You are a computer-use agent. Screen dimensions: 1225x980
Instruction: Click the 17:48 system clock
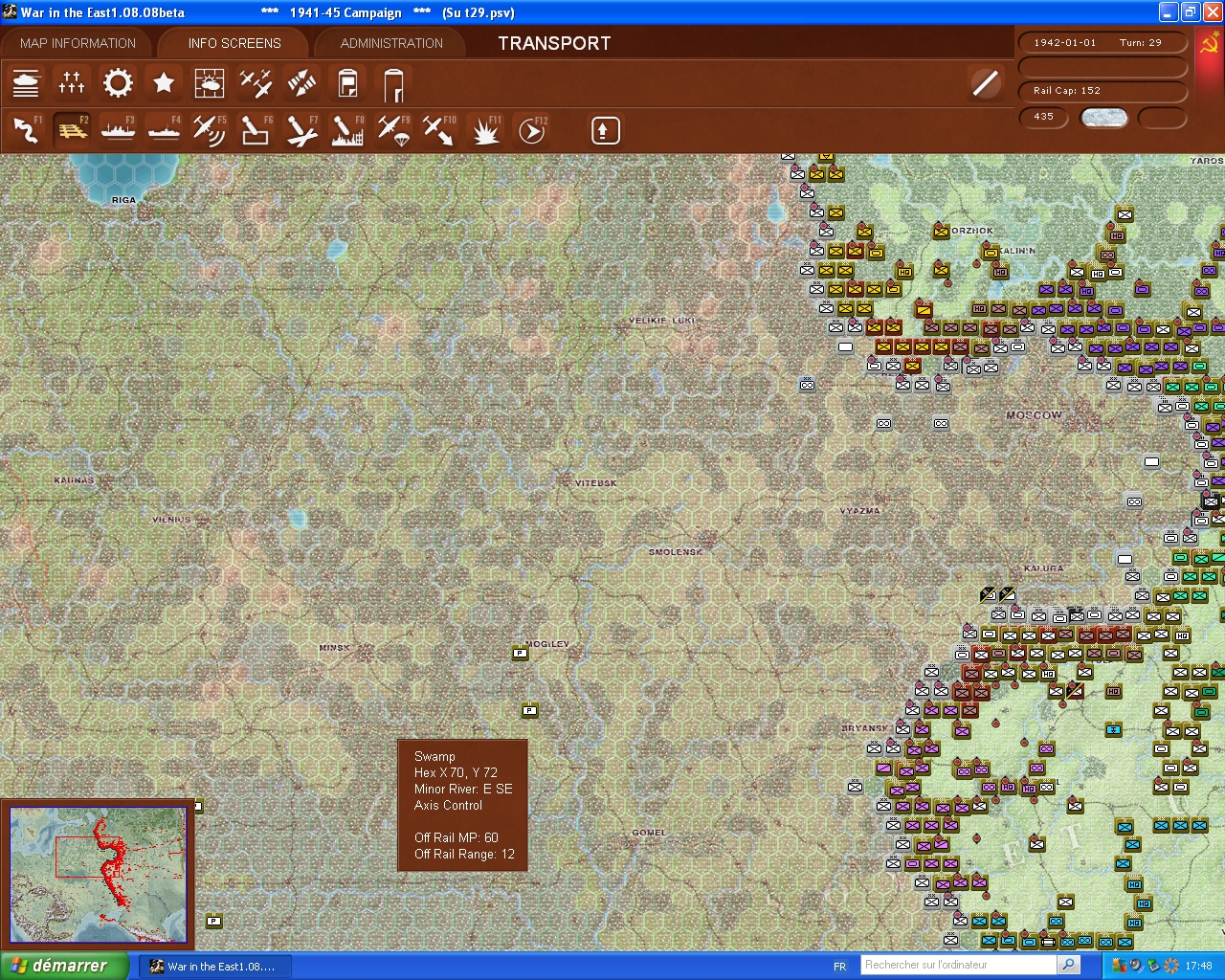point(1198,967)
